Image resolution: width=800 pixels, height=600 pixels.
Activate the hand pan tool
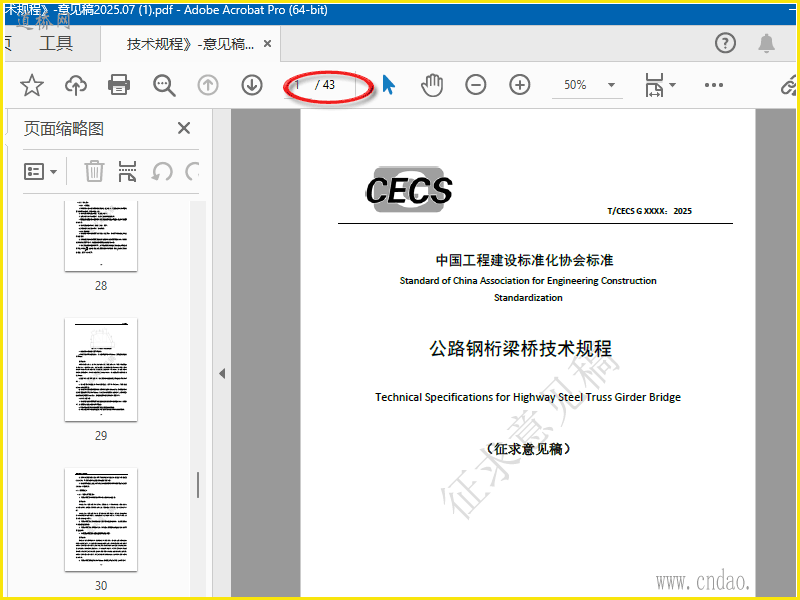point(432,85)
